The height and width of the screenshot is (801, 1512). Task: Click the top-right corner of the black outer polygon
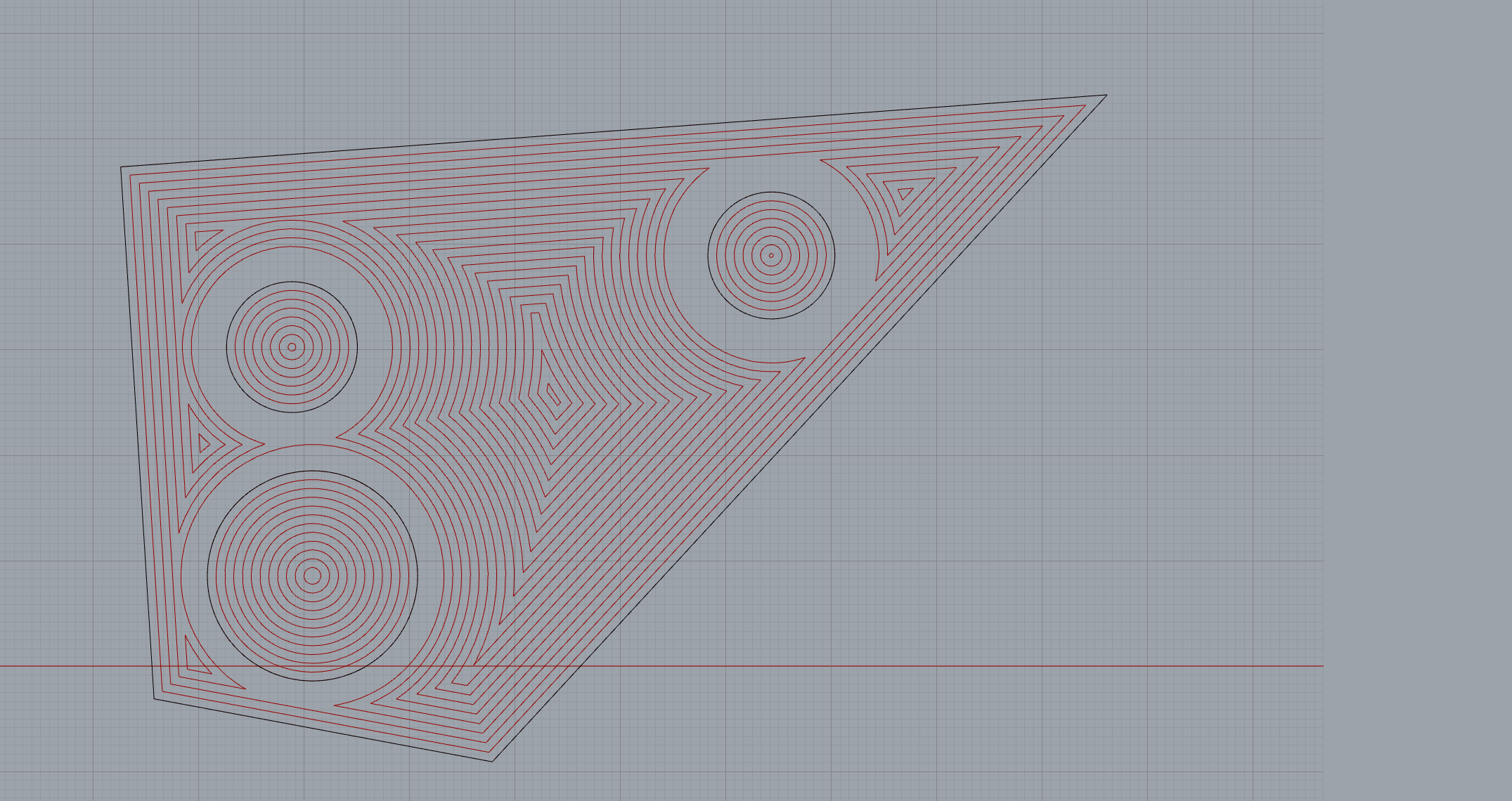point(1106,96)
